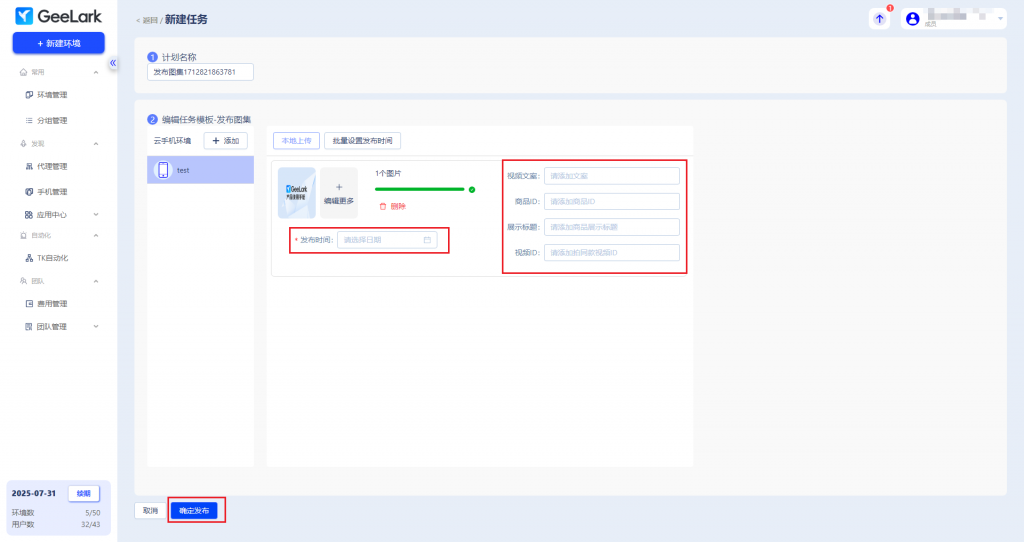
Task: Open 环境管理 in the sidebar
Action: [x=52, y=95]
